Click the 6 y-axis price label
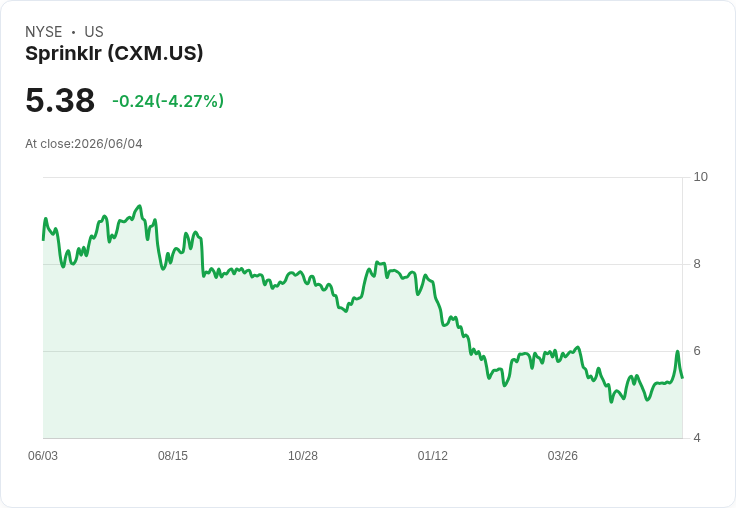 coord(697,351)
